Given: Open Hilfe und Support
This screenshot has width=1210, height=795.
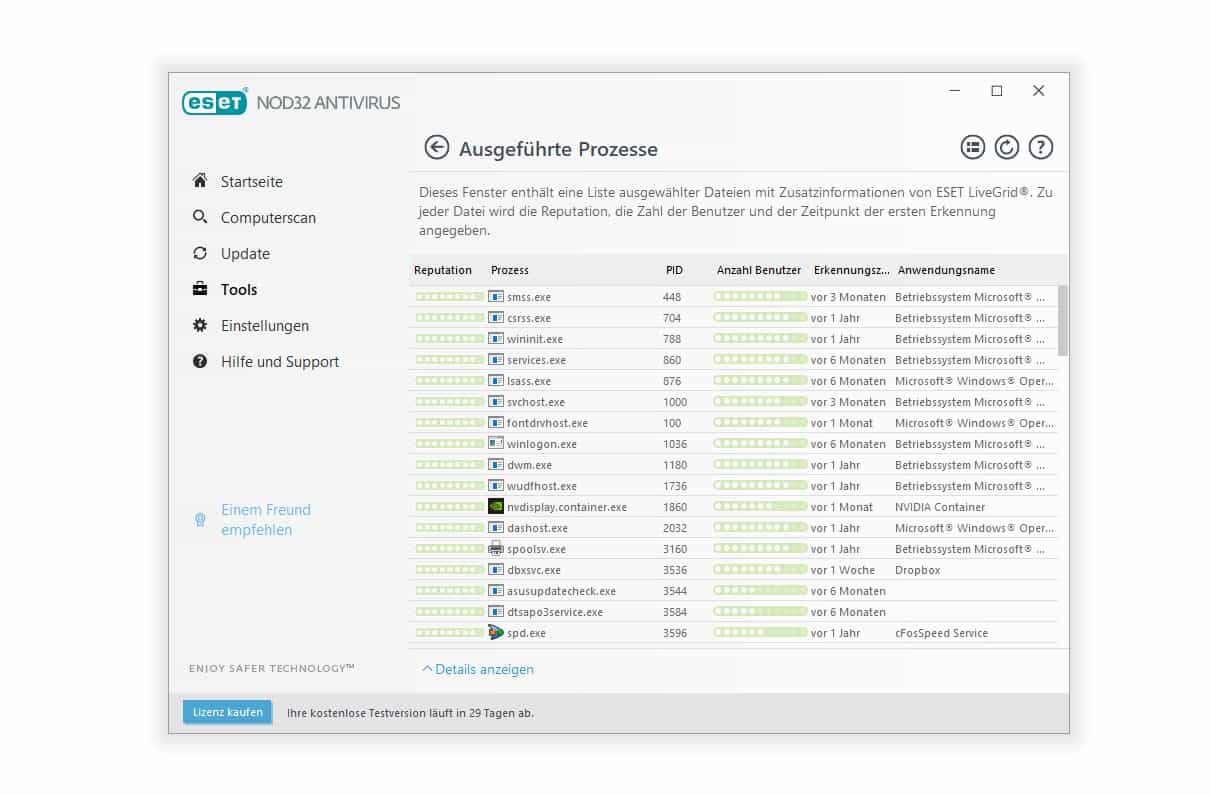Looking at the screenshot, I should pos(280,361).
